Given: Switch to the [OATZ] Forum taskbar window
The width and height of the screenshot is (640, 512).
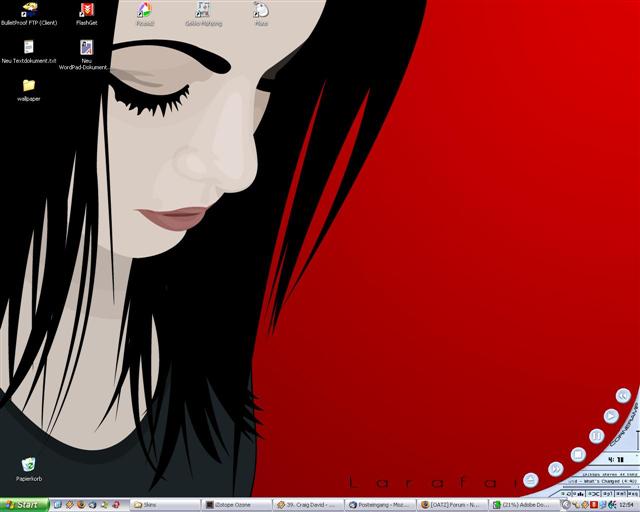Looking at the screenshot, I should pyautogui.click(x=452, y=505).
